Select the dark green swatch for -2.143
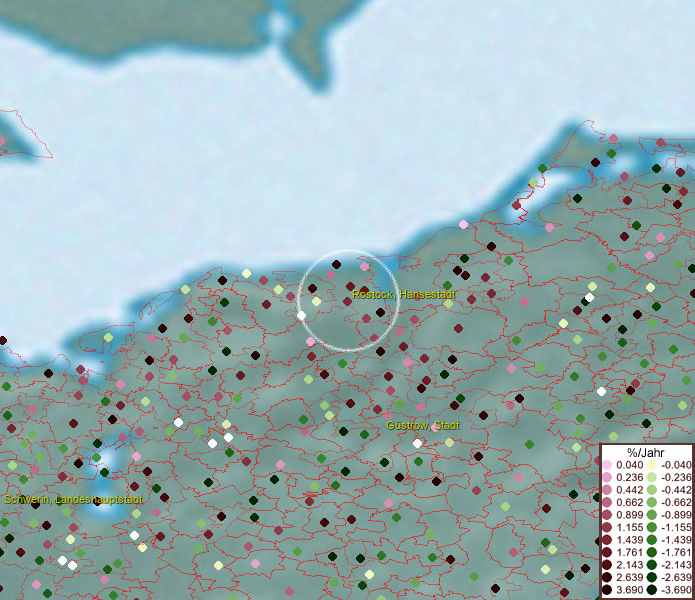Screen dimensions: 695x600 pyautogui.click(x=652, y=565)
